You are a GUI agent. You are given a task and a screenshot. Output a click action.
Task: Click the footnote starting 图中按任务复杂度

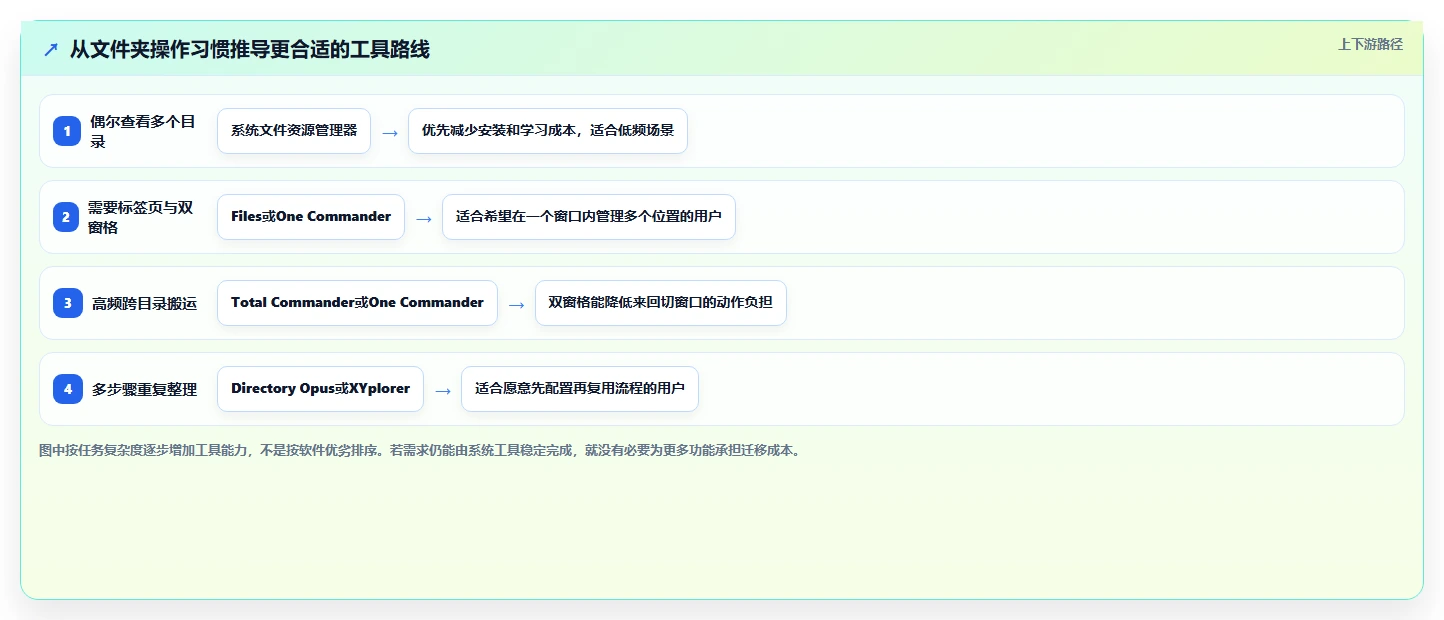tap(419, 450)
